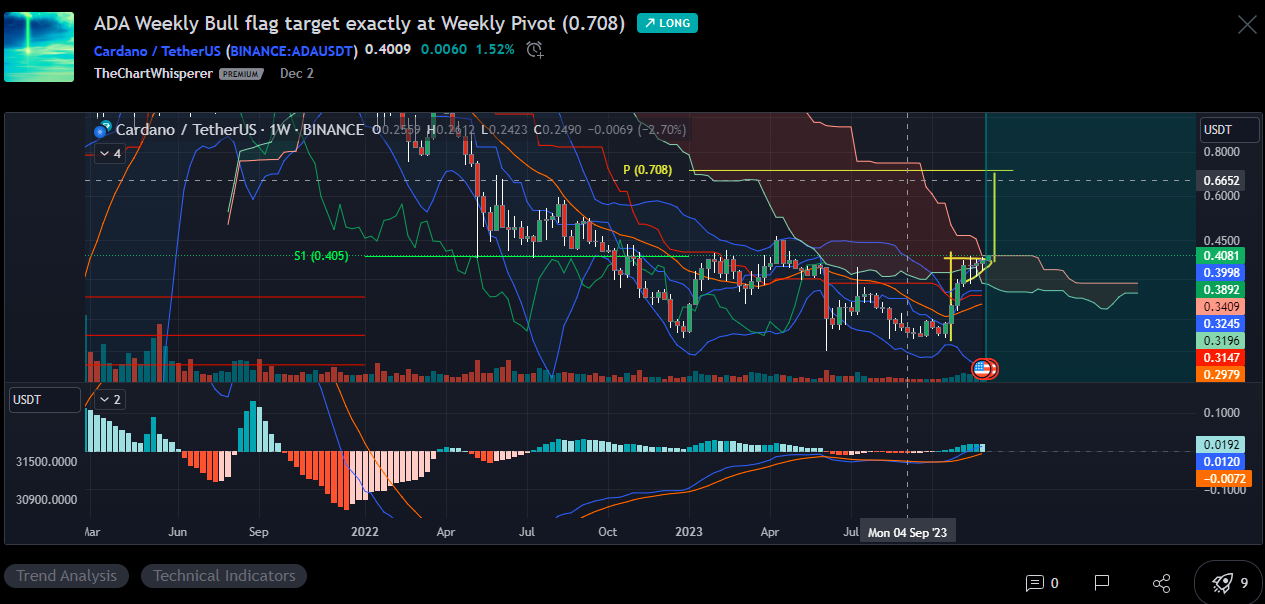The width and height of the screenshot is (1265, 604).
Task: Click the 0.8000 price scale value
Action: pyautogui.click(x=1221, y=152)
